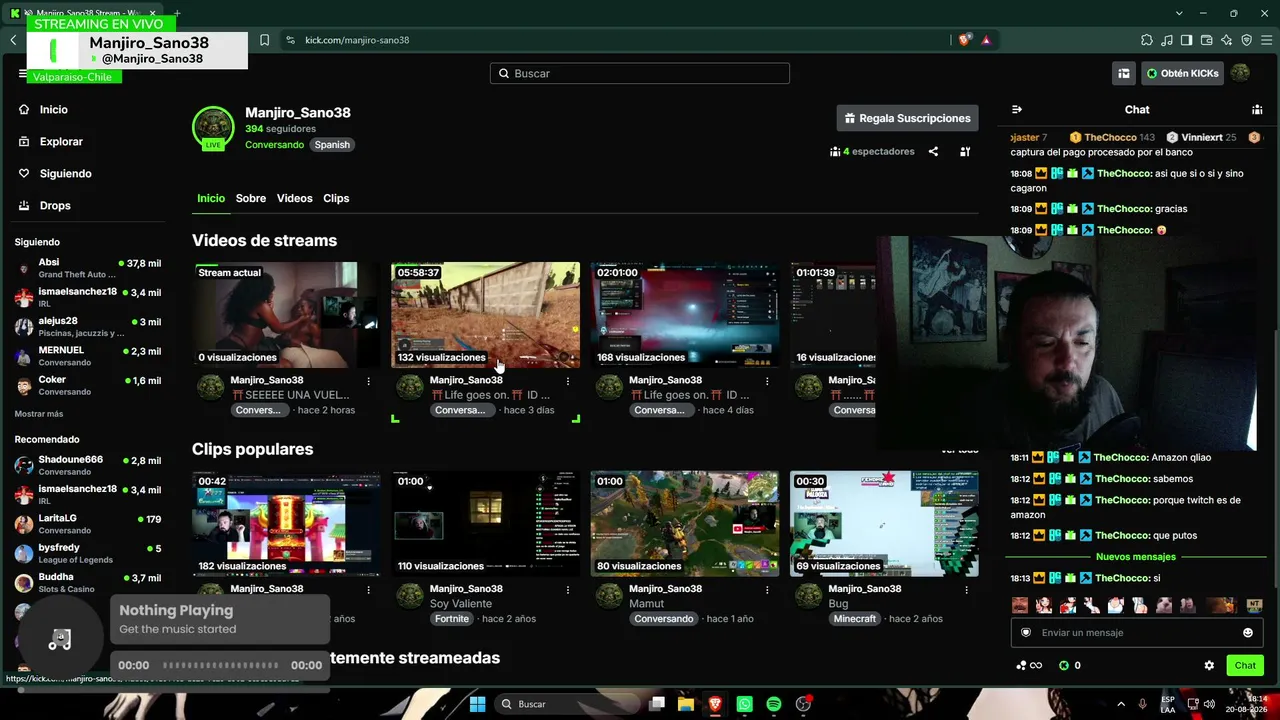1280x720 pixels.
Task: Switch to the Sobre tab
Action: pos(251,198)
